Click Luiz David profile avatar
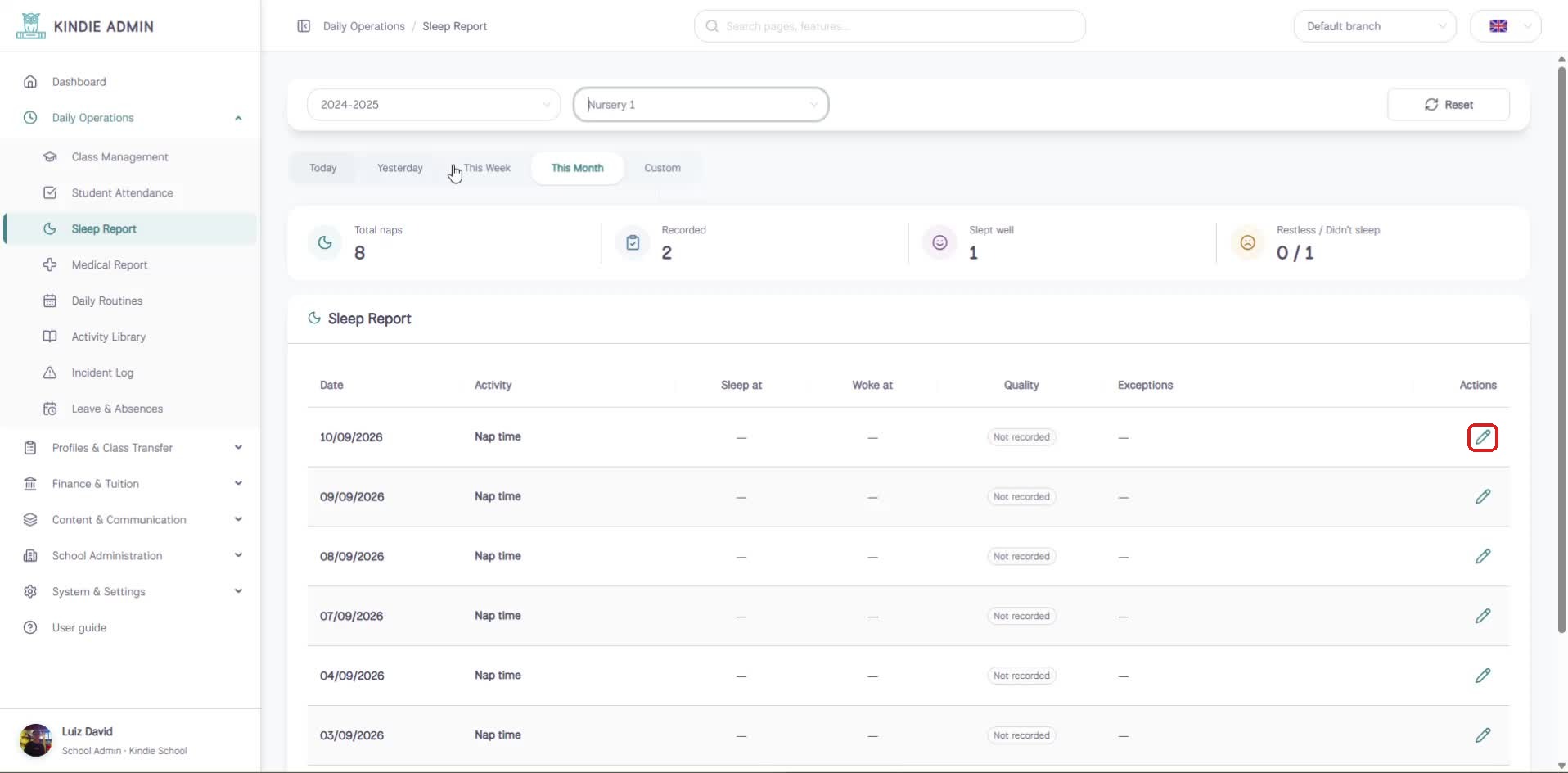Viewport: 1568px width, 773px height. pos(36,740)
